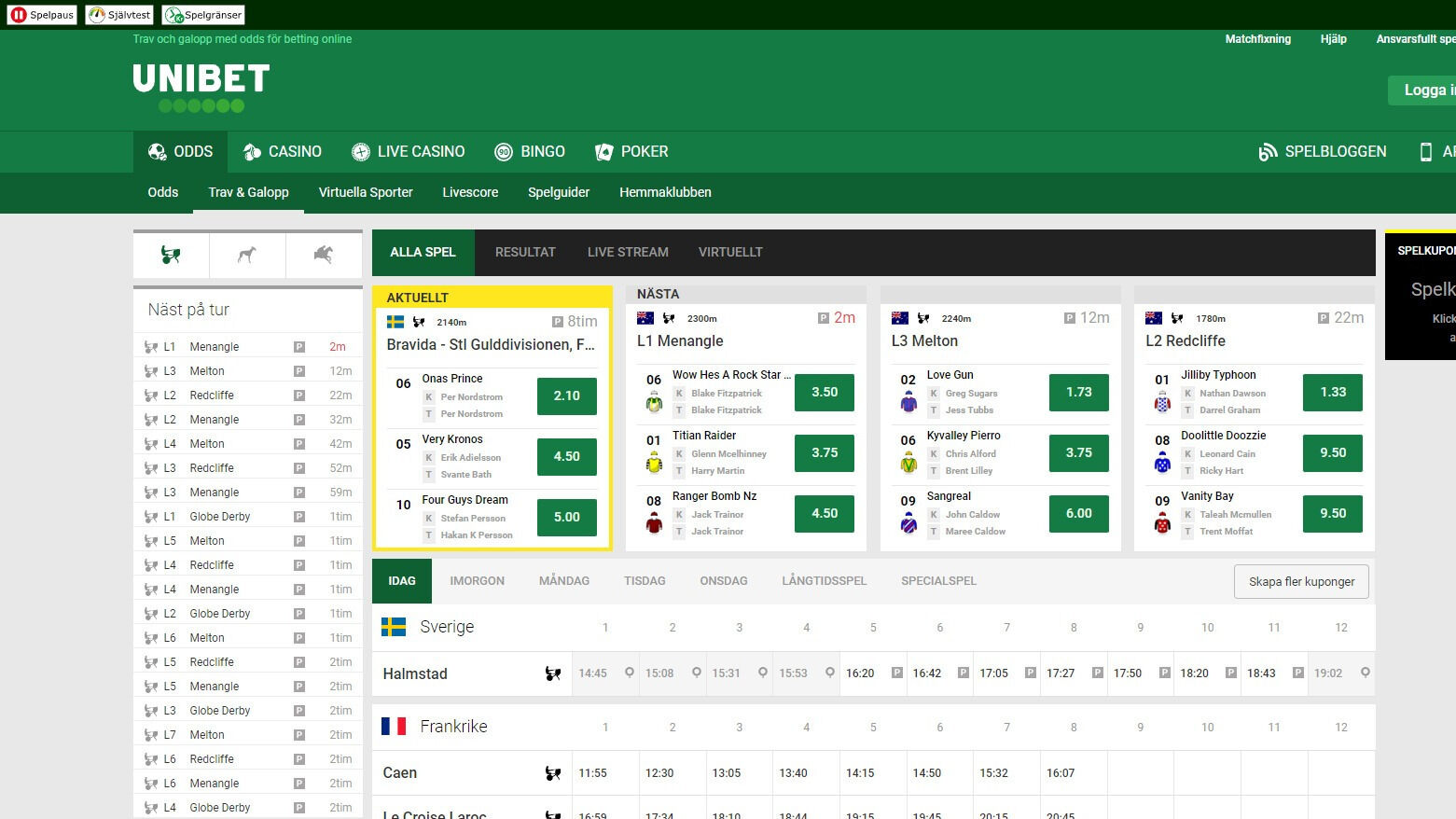Screen dimensions: 1456x819
Task: Open the CASINO section
Action: (282, 152)
